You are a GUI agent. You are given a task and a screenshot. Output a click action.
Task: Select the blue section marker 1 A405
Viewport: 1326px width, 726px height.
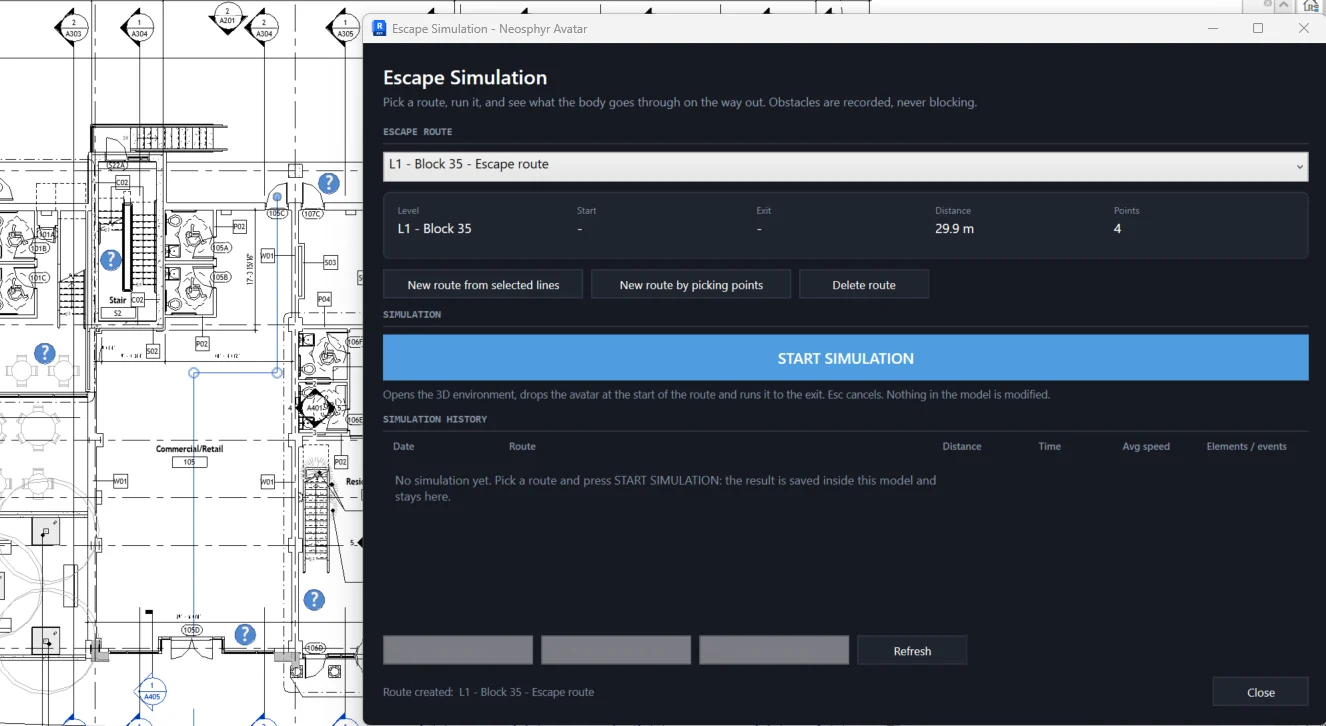(x=152, y=690)
